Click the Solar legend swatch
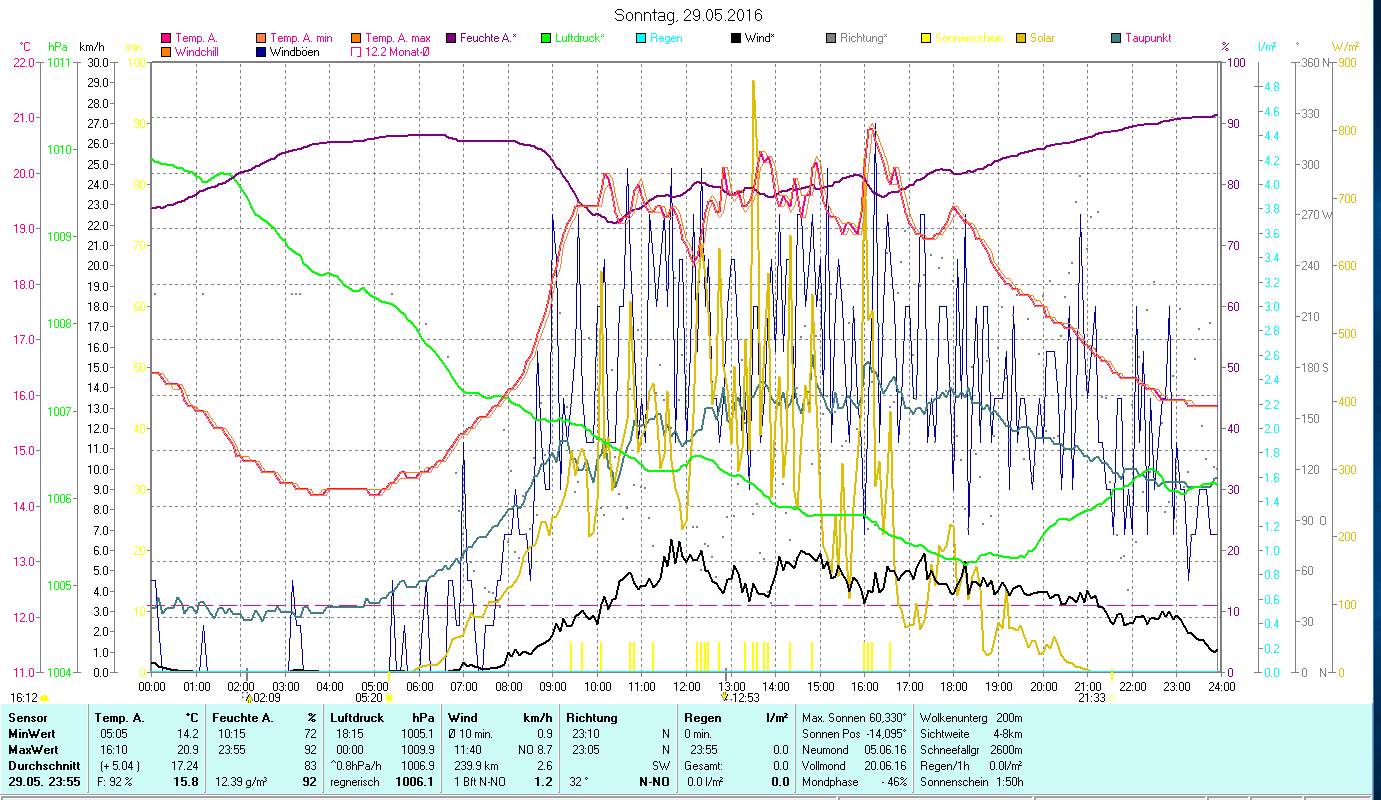This screenshot has width=1381, height=800. tap(1021, 38)
